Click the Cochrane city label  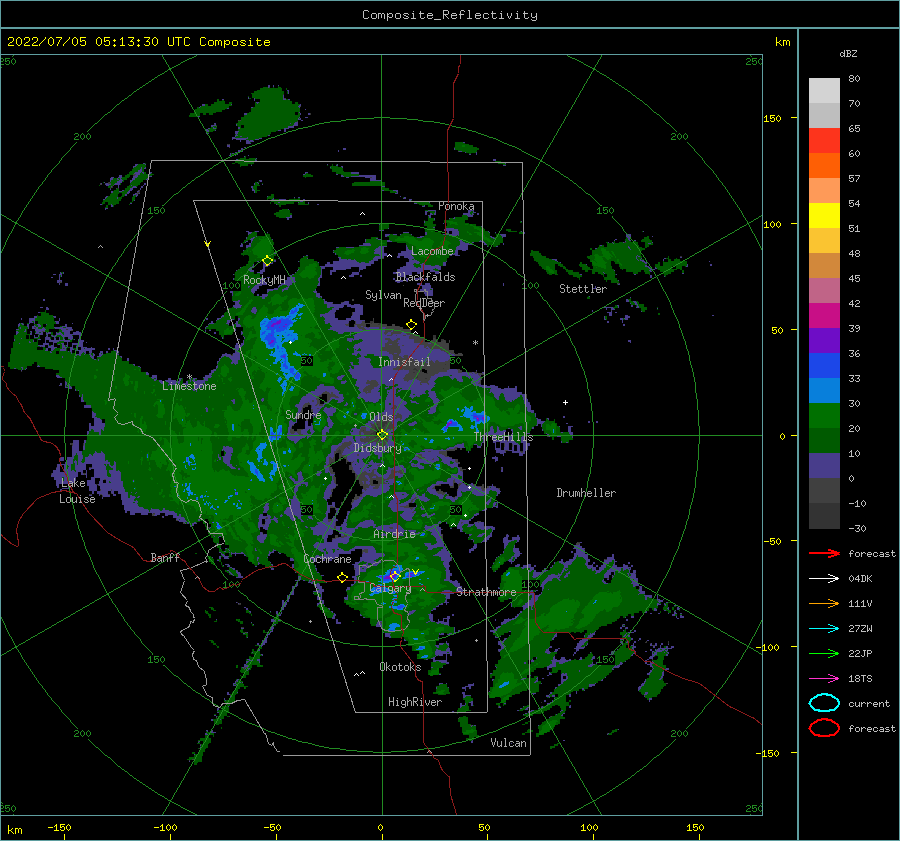tap(327, 559)
